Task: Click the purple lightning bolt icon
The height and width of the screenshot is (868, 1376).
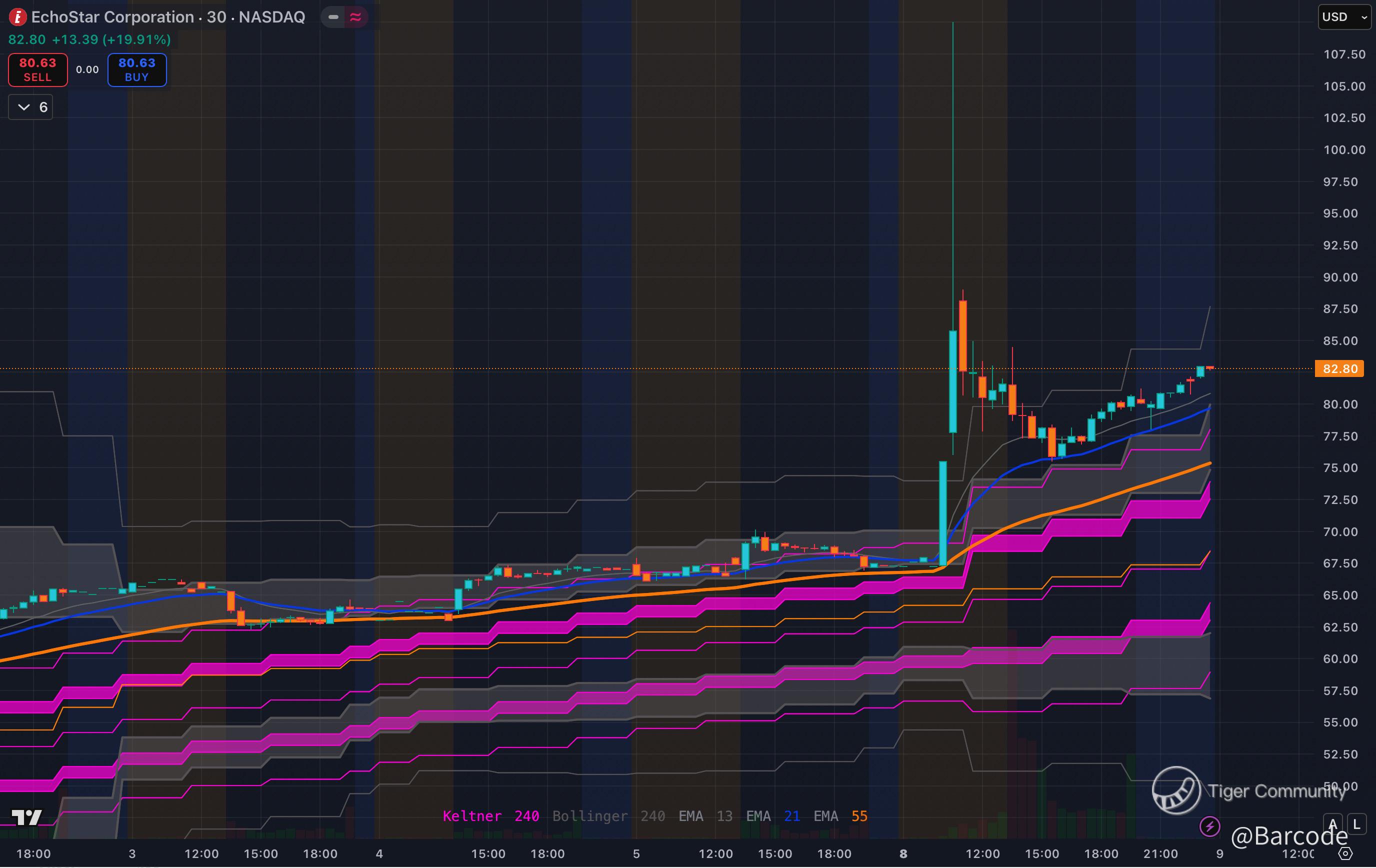Action: point(1209,826)
